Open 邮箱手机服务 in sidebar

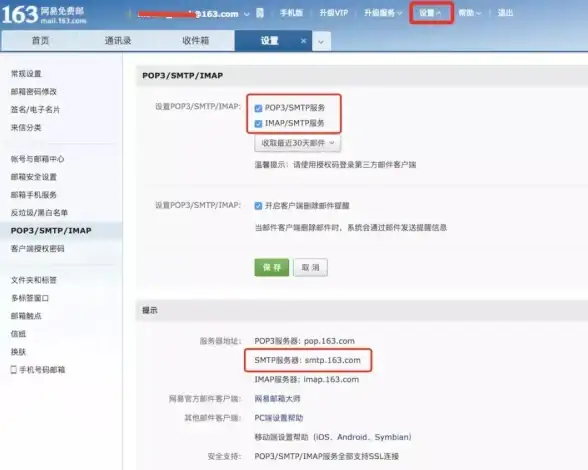point(34,195)
